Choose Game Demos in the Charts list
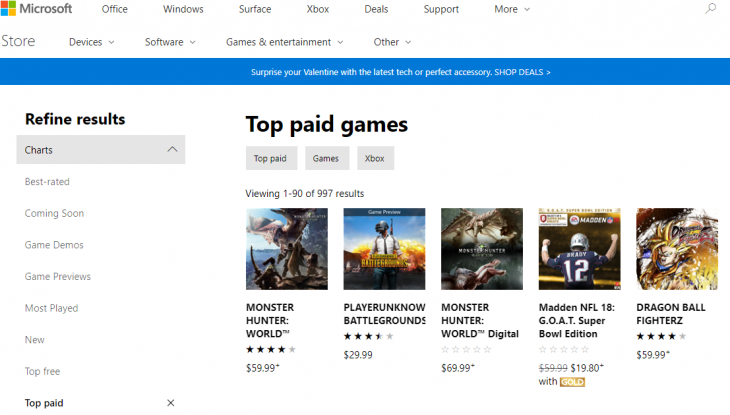Viewport: 730px width, 415px height. click(54, 245)
